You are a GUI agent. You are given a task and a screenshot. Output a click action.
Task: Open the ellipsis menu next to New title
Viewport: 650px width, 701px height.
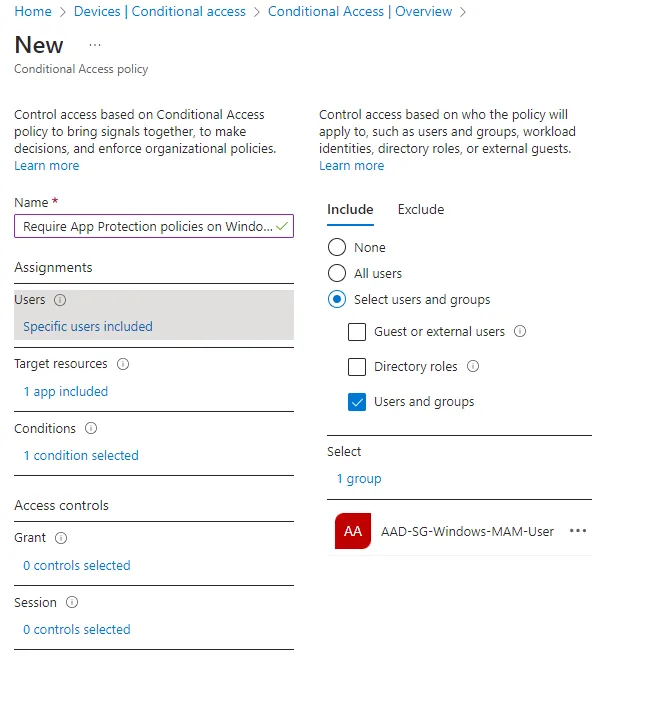click(95, 45)
